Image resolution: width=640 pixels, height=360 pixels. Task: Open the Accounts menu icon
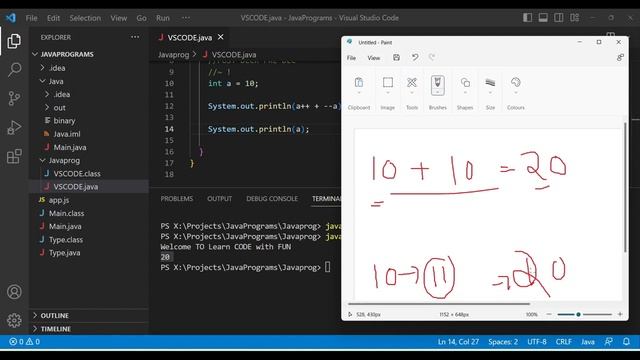pyautogui.click(x=14, y=292)
